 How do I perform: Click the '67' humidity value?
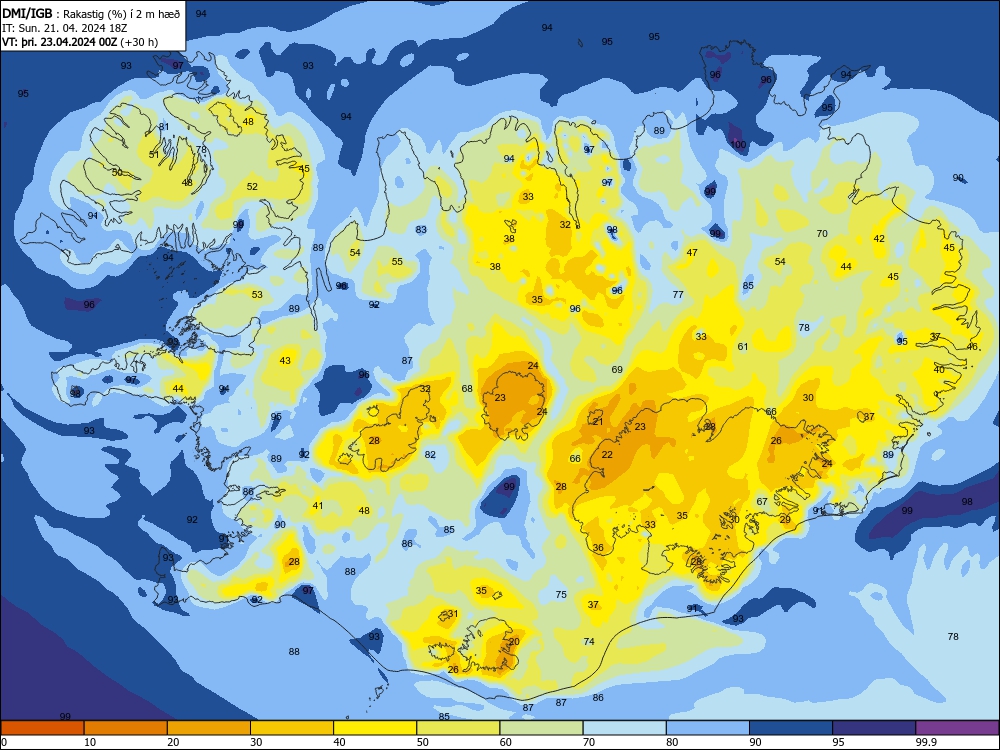762,502
